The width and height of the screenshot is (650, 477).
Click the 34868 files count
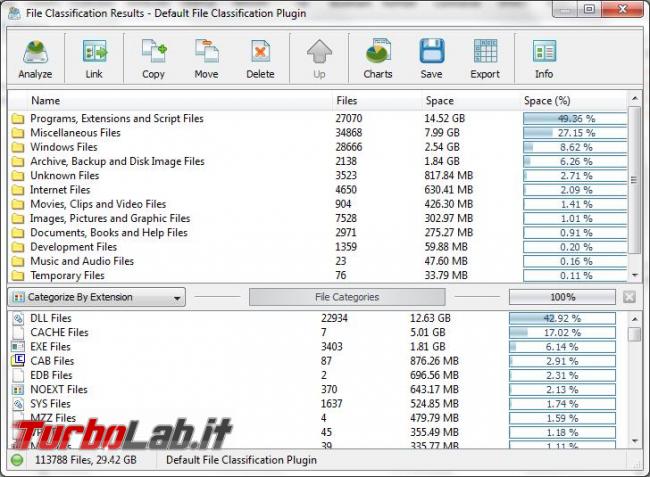pyautogui.click(x=349, y=133)
